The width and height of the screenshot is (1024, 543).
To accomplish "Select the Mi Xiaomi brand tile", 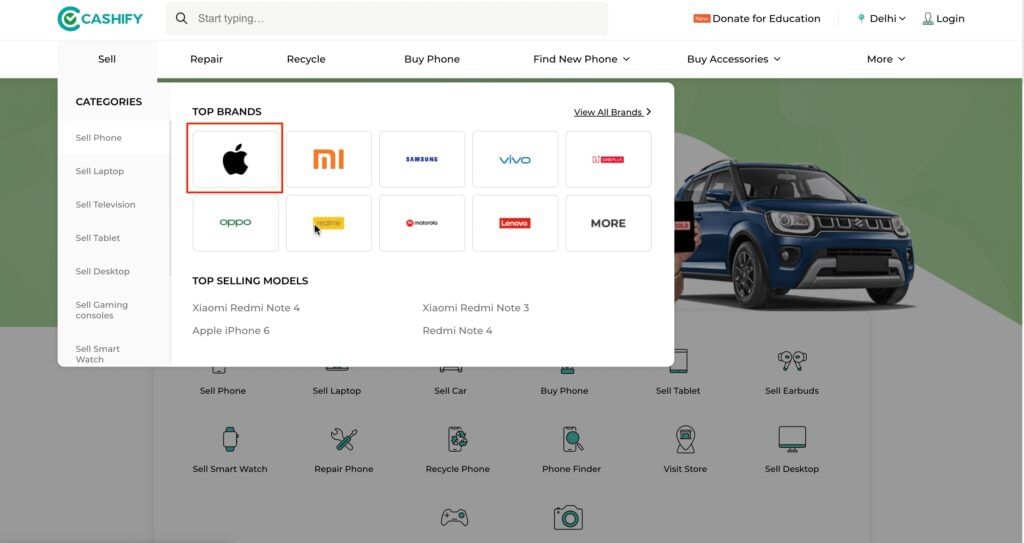I will pos(328,159).
